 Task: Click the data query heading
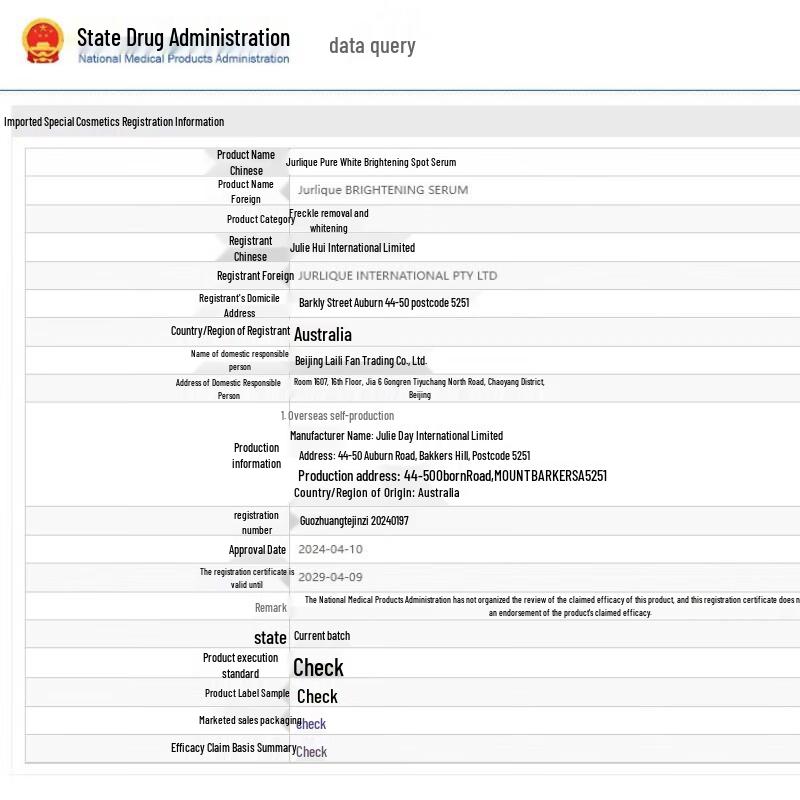tap(372, 46)
